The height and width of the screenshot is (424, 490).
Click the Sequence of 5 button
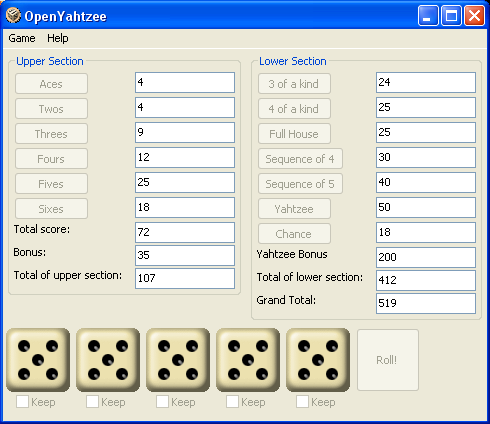[x=300, y=184]
